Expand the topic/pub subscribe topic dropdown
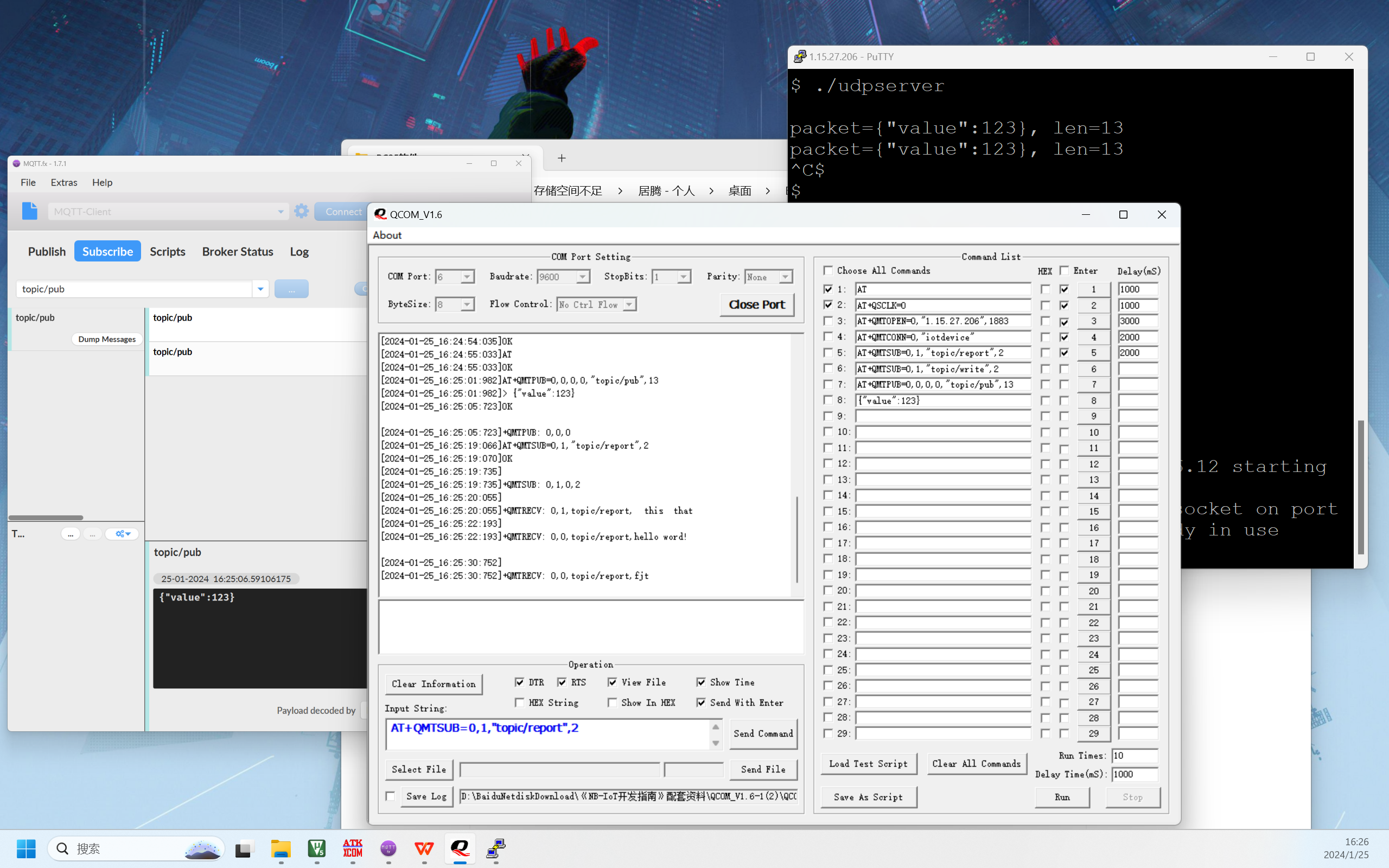Screen dimensions: 1389x868 tap(260, 289)
